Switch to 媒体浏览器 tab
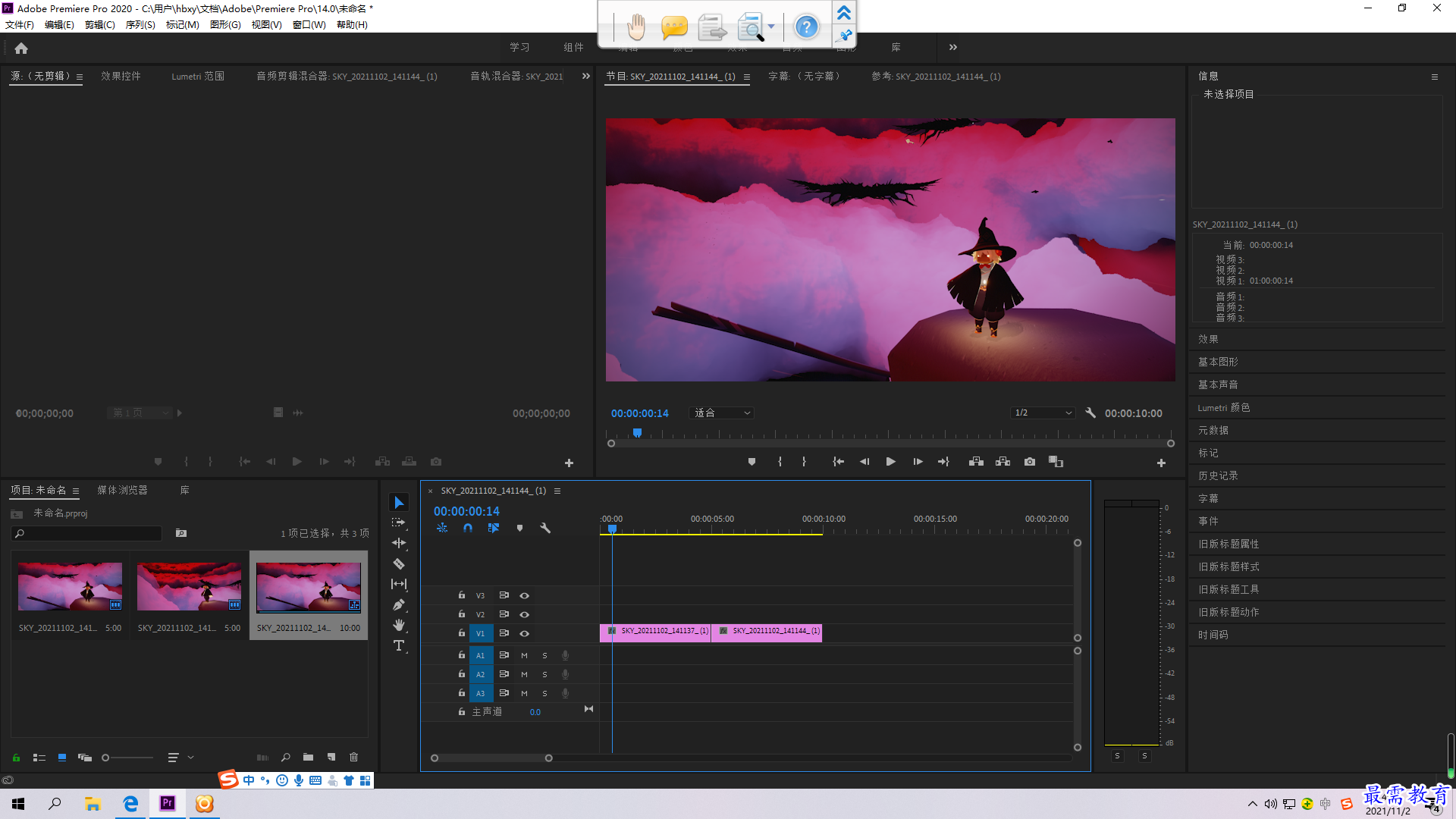 [x=122, y=491]
